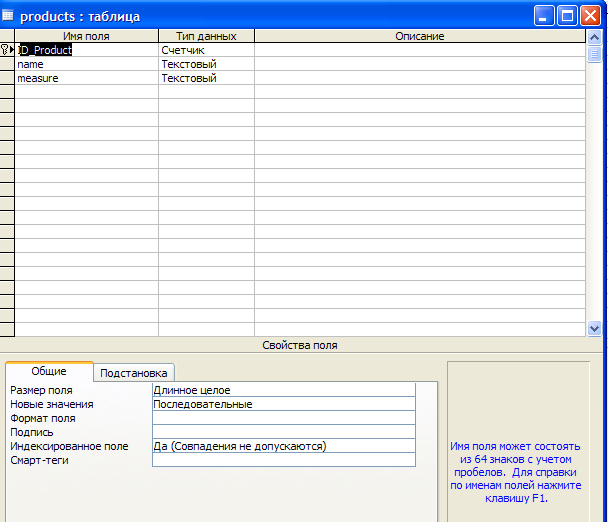Image resolution: width=608 pixels, height=522 pixels.
Task: Click the description cell for ID_Product
Action: pyautogui.click(x=420, y=50)
